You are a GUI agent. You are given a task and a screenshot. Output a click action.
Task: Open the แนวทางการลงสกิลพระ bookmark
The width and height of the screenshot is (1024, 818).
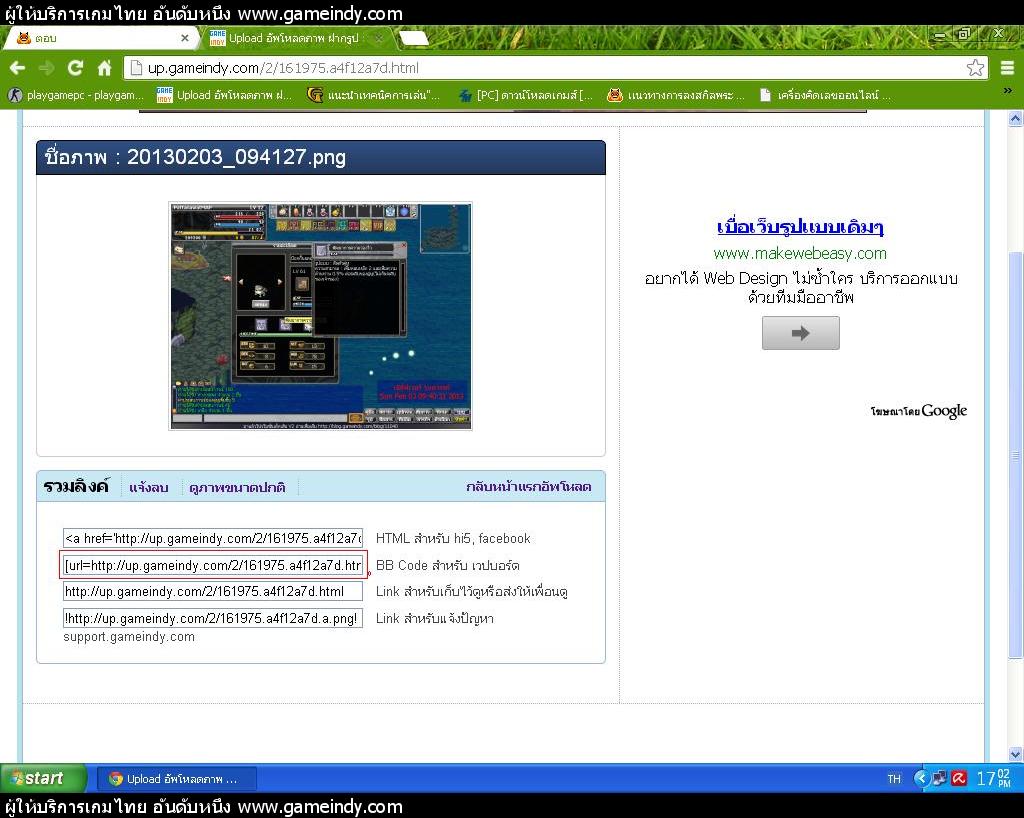676,95
